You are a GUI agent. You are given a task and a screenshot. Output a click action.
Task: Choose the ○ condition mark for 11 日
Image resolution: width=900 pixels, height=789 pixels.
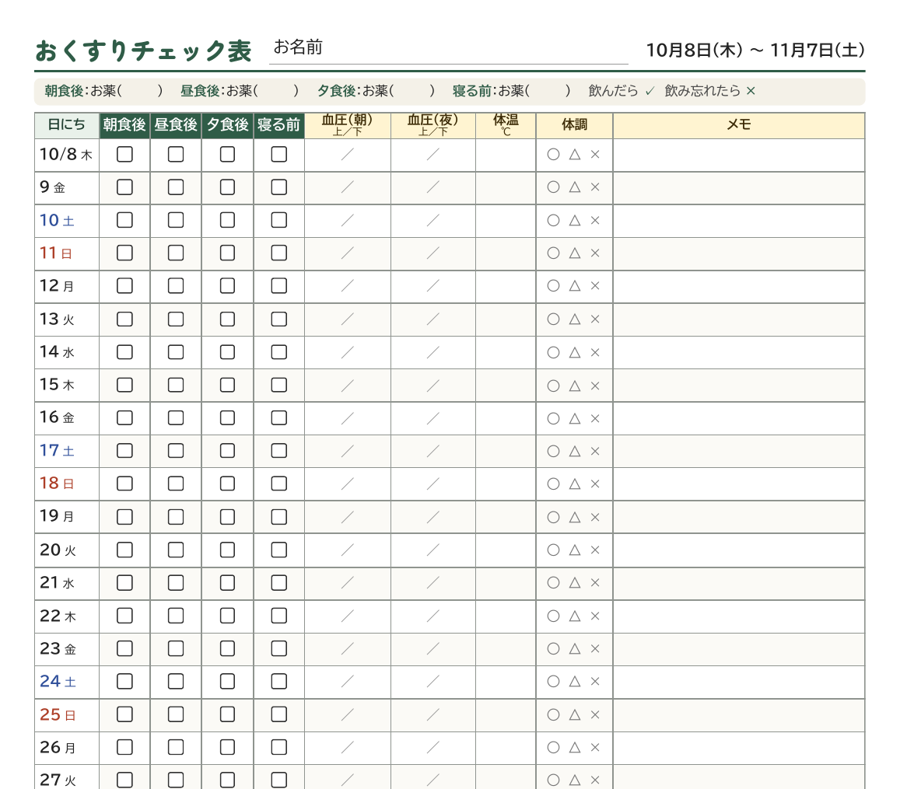pyautogui.click(x=553, y=253)
